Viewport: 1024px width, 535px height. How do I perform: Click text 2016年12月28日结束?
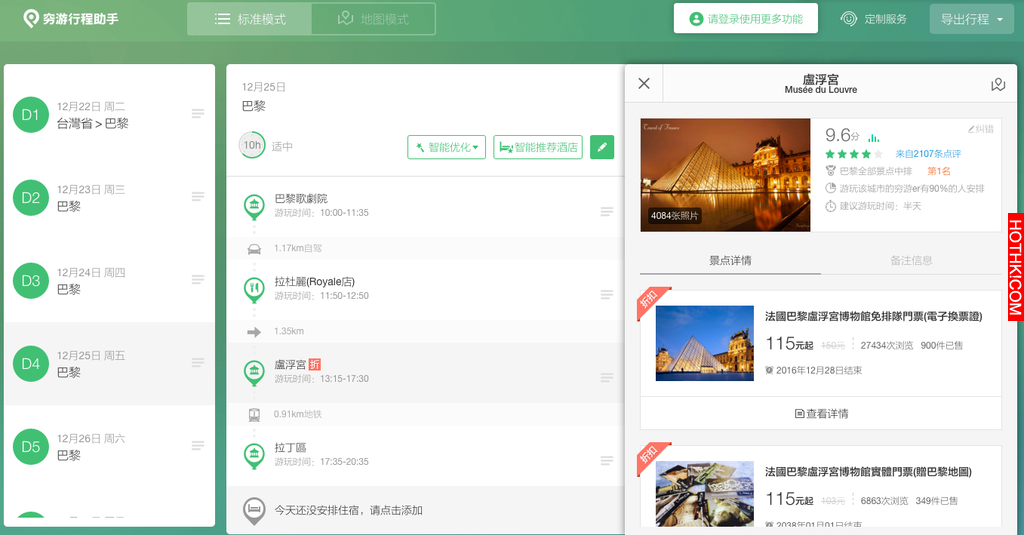pos(819,370)
